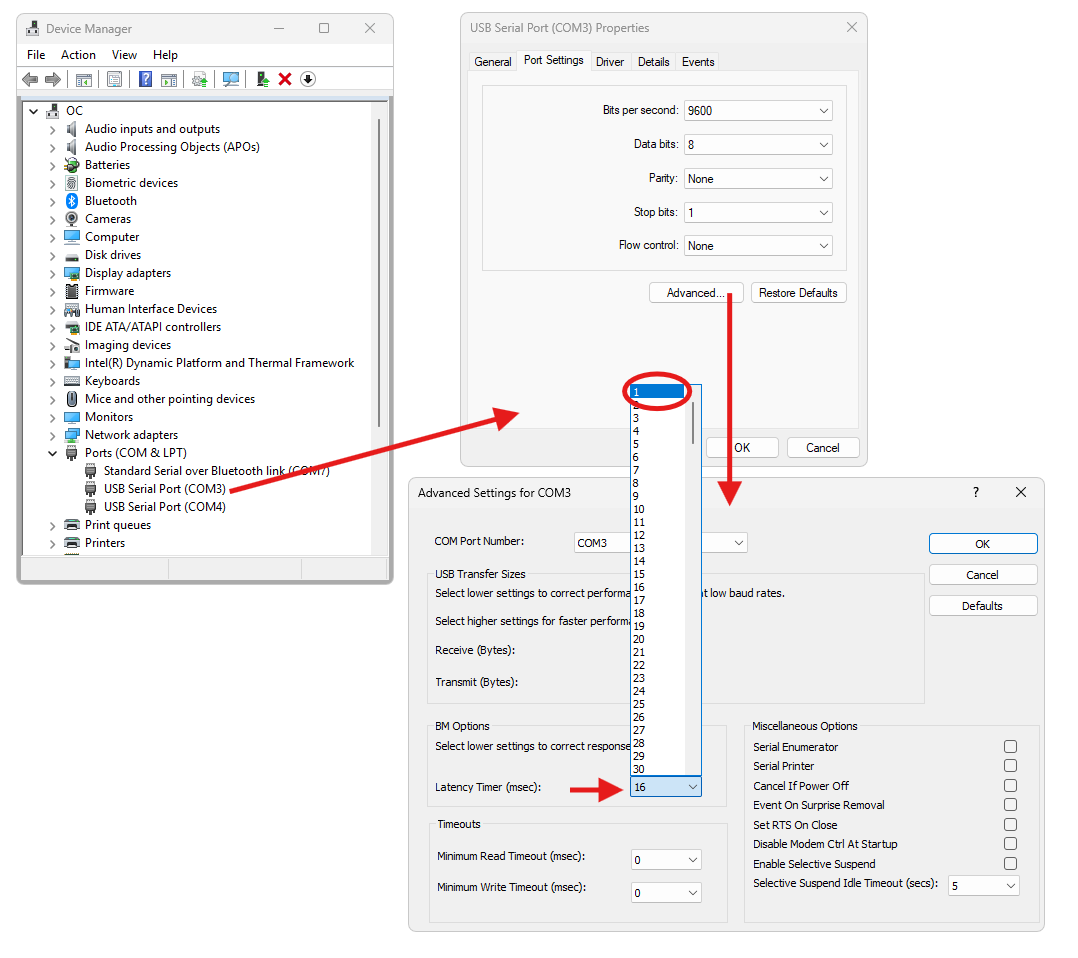Open the Flow control dropdown
Viewport: 1078px width, 958px height.
point(758,246)
